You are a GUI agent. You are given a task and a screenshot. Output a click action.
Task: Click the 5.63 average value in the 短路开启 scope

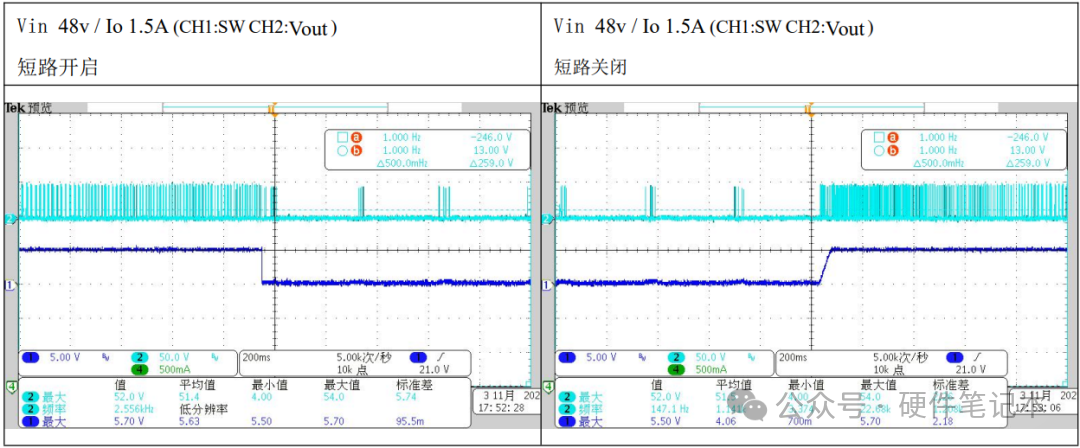click(x=190, y=420)
